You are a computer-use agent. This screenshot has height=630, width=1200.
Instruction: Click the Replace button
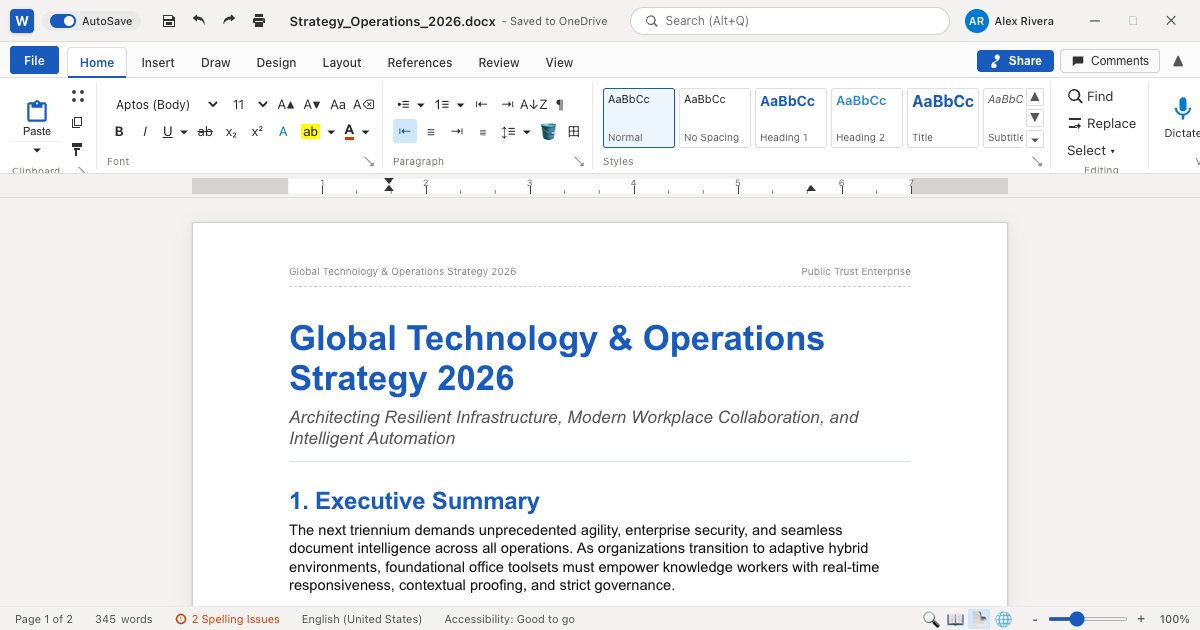1102,123
